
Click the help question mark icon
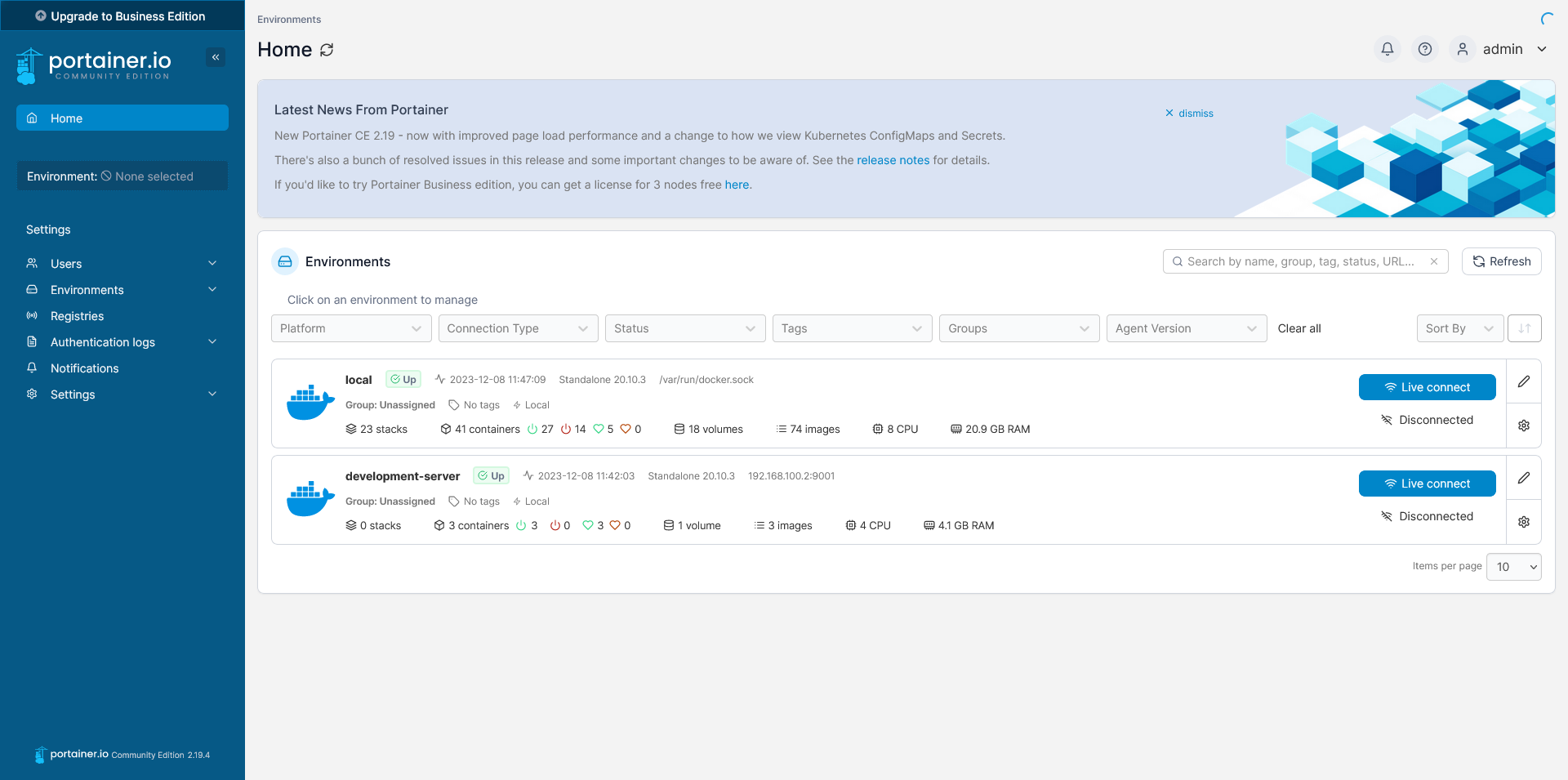point(1425,49)
